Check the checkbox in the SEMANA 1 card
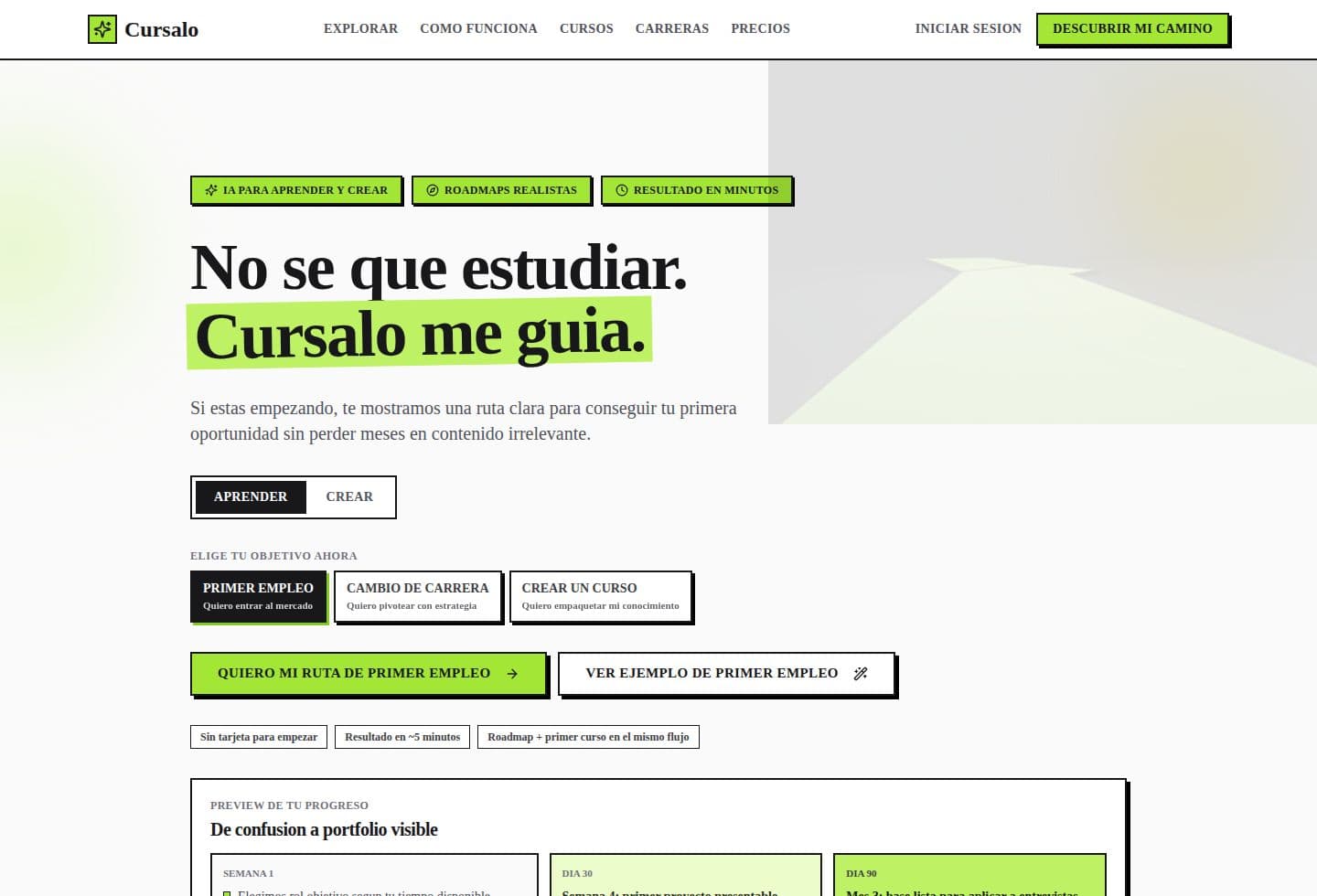Screen dimensions: 1317x896 tap(229, 893)
